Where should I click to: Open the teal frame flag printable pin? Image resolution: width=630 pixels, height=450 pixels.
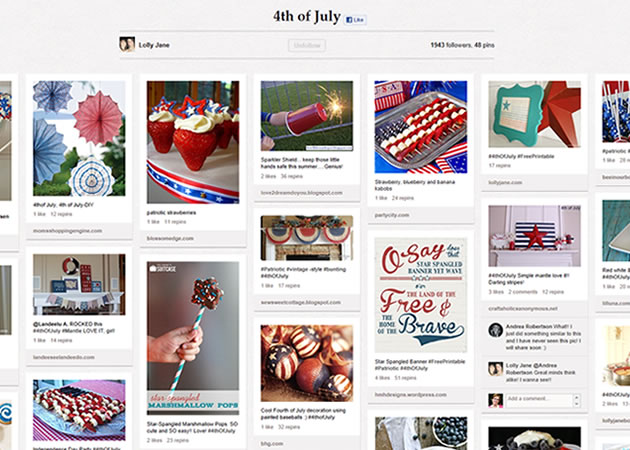click(x=534, y=114)
